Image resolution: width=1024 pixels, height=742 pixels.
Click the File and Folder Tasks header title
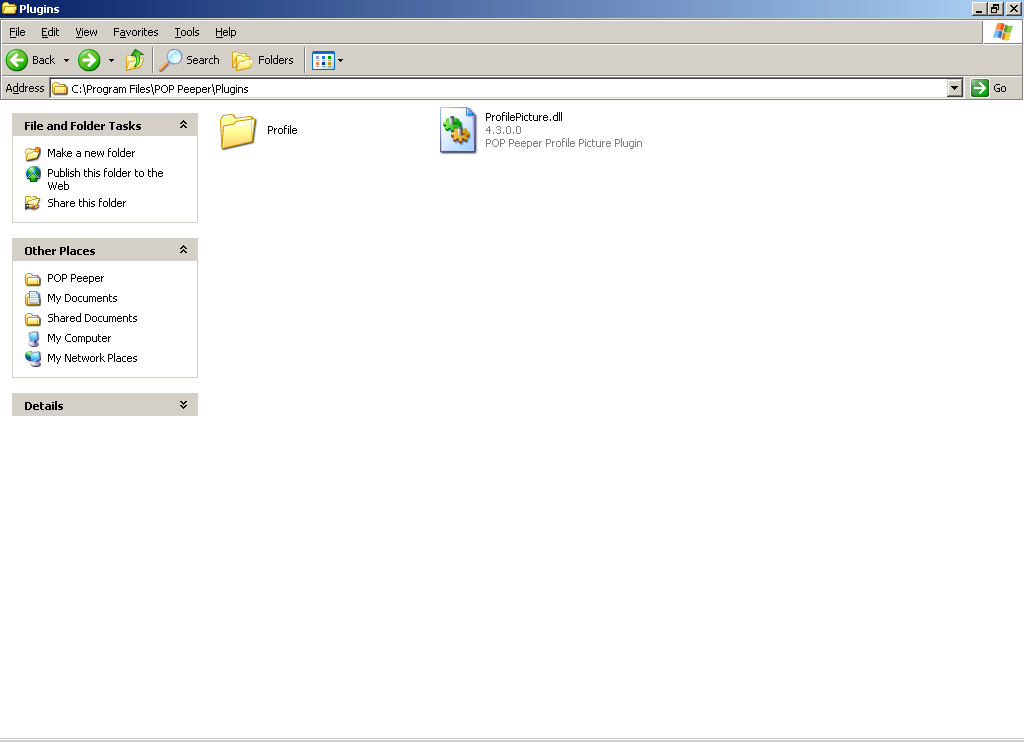pos(82,125)
